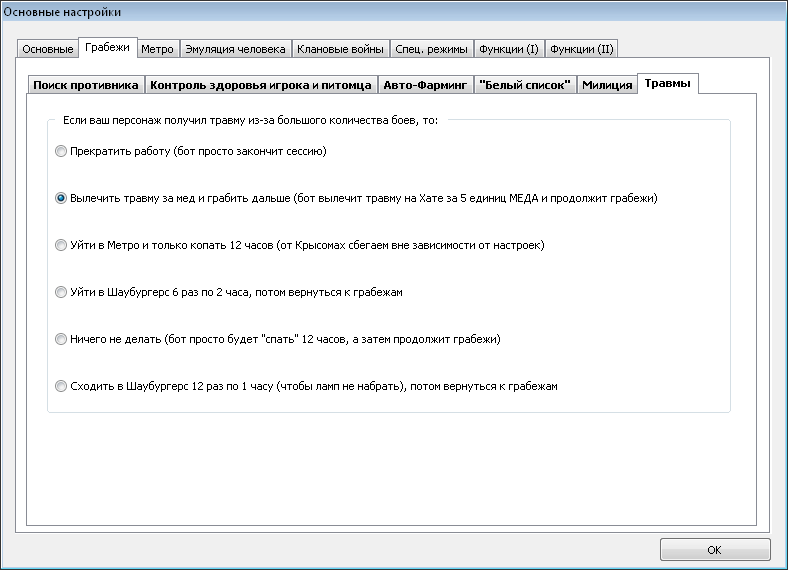
Task: Open Контроль здоровья игрока и питомца sub-tab
Action: [x=261, y=85]
